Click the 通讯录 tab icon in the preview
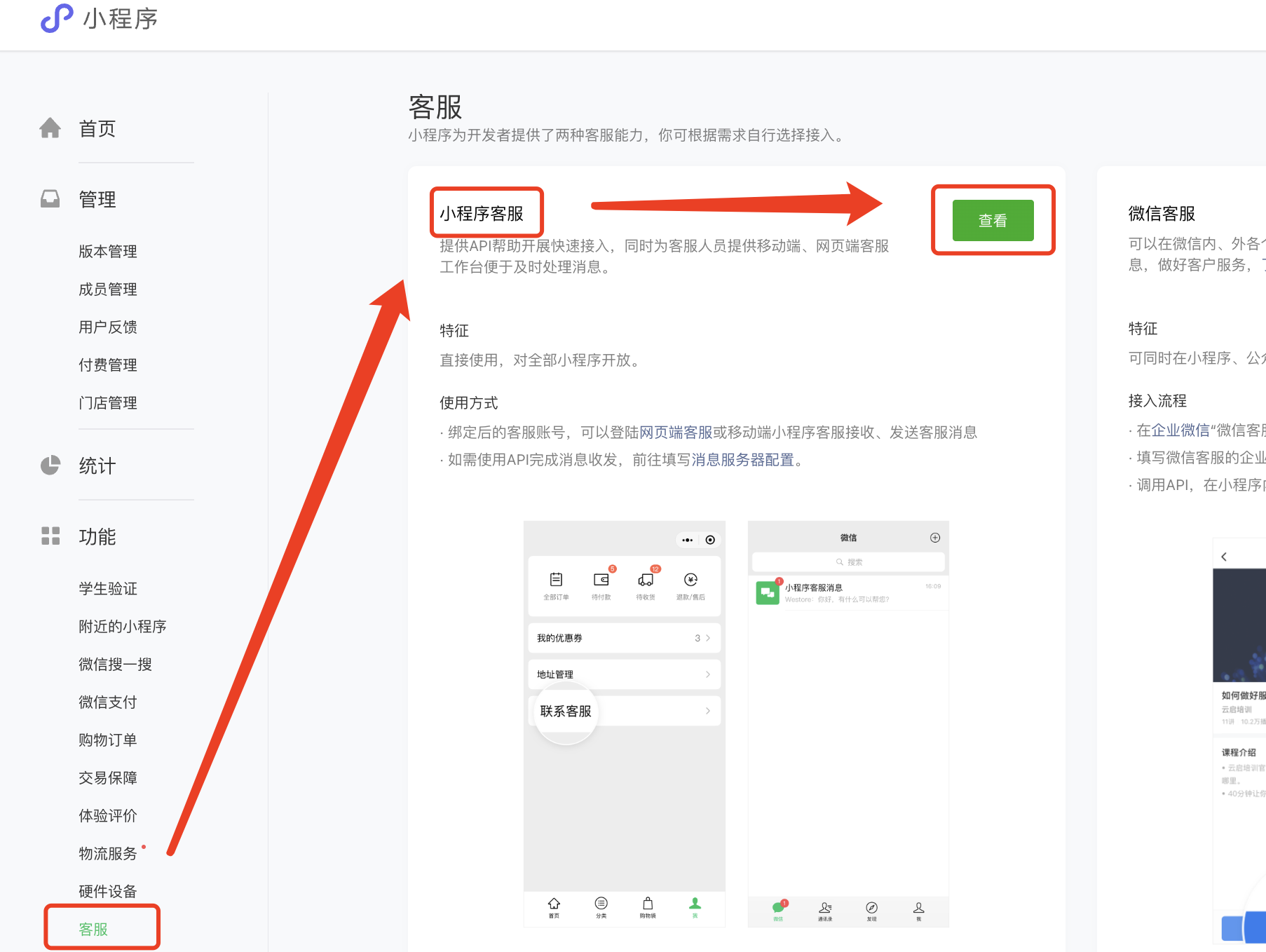Image resolution: width=1266 pixels, height=952 pixels. click(825, 907)
